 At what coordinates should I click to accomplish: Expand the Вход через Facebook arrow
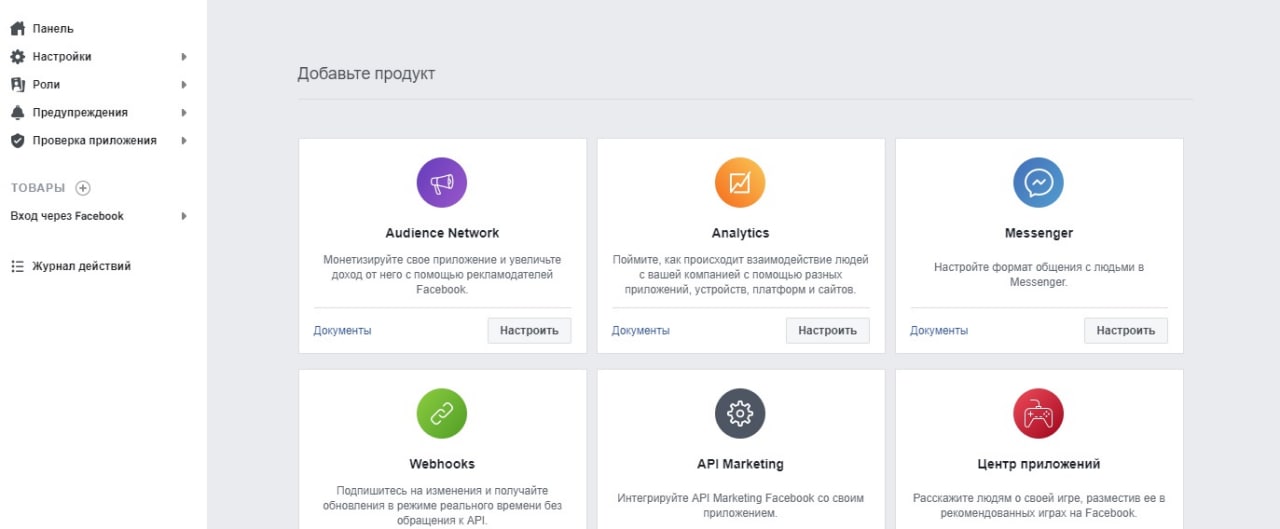pos(184,216)
